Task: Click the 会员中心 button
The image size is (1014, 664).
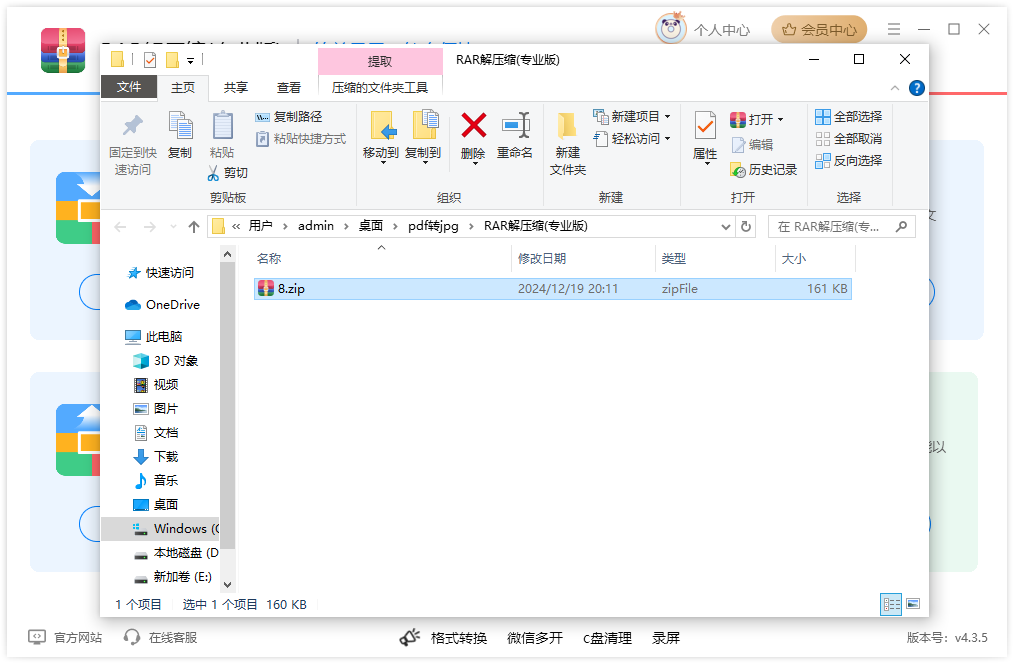Action: tap(819, 29)
